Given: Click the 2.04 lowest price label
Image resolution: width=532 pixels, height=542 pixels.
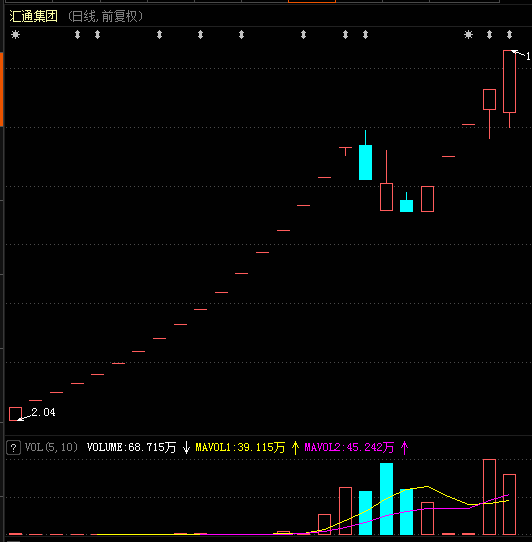Looking at the screenshot, I should (x=43, y=412).
